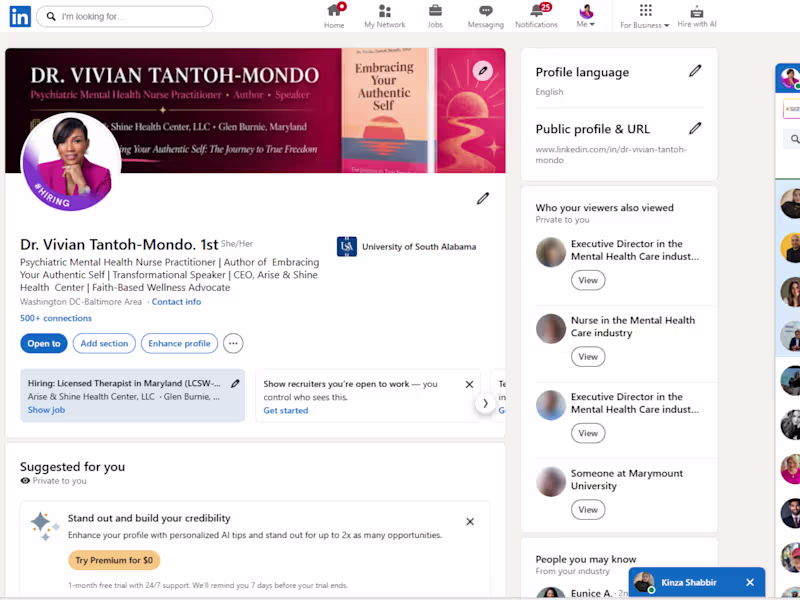Open Show job link

click(x=46, y=410)
